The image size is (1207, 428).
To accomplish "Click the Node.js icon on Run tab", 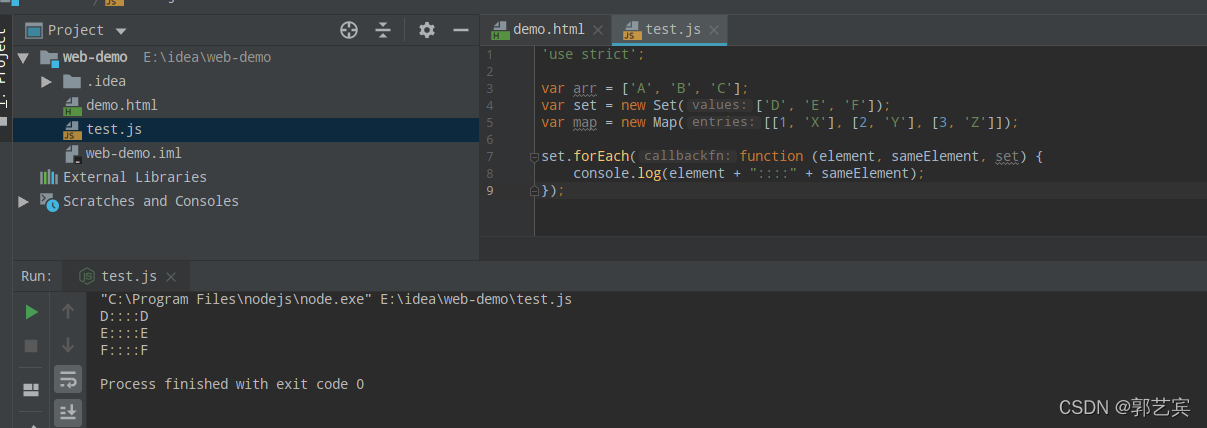I will click(x=87, y=277).
